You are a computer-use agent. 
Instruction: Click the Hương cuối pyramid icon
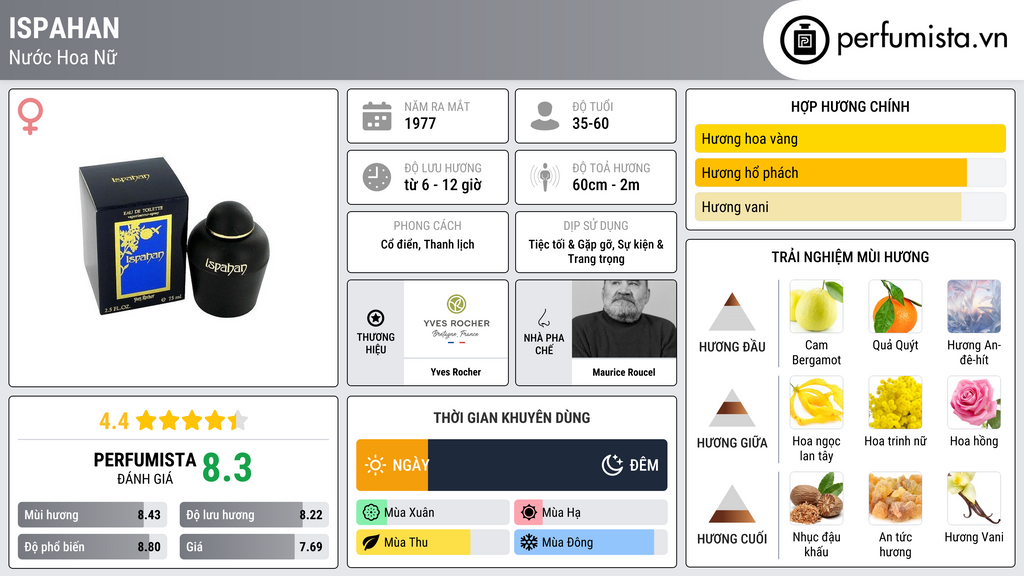(732, 504)
